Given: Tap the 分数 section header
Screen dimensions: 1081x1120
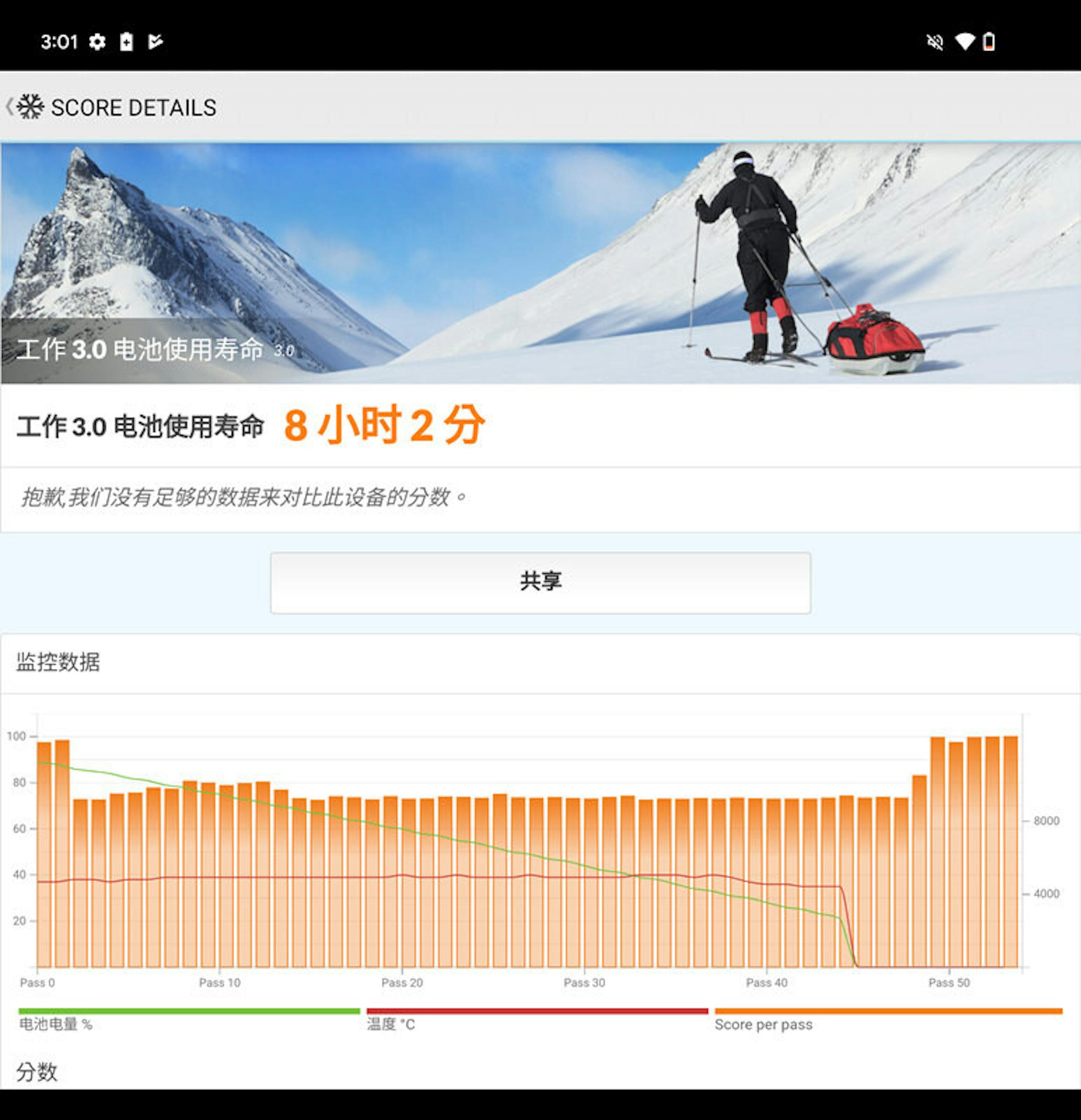Looking at the screenshot, I should tap(37, 1072).
